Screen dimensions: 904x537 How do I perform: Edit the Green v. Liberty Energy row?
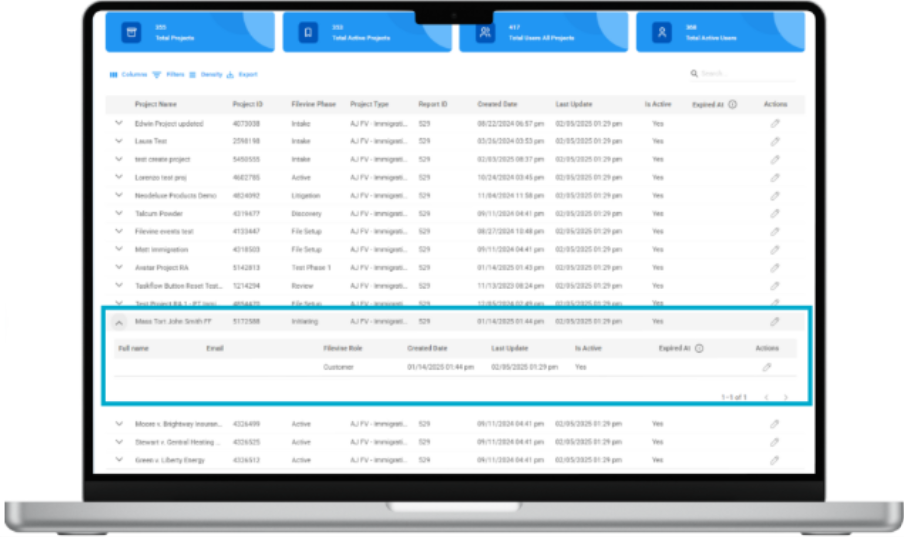coord(775,460)
